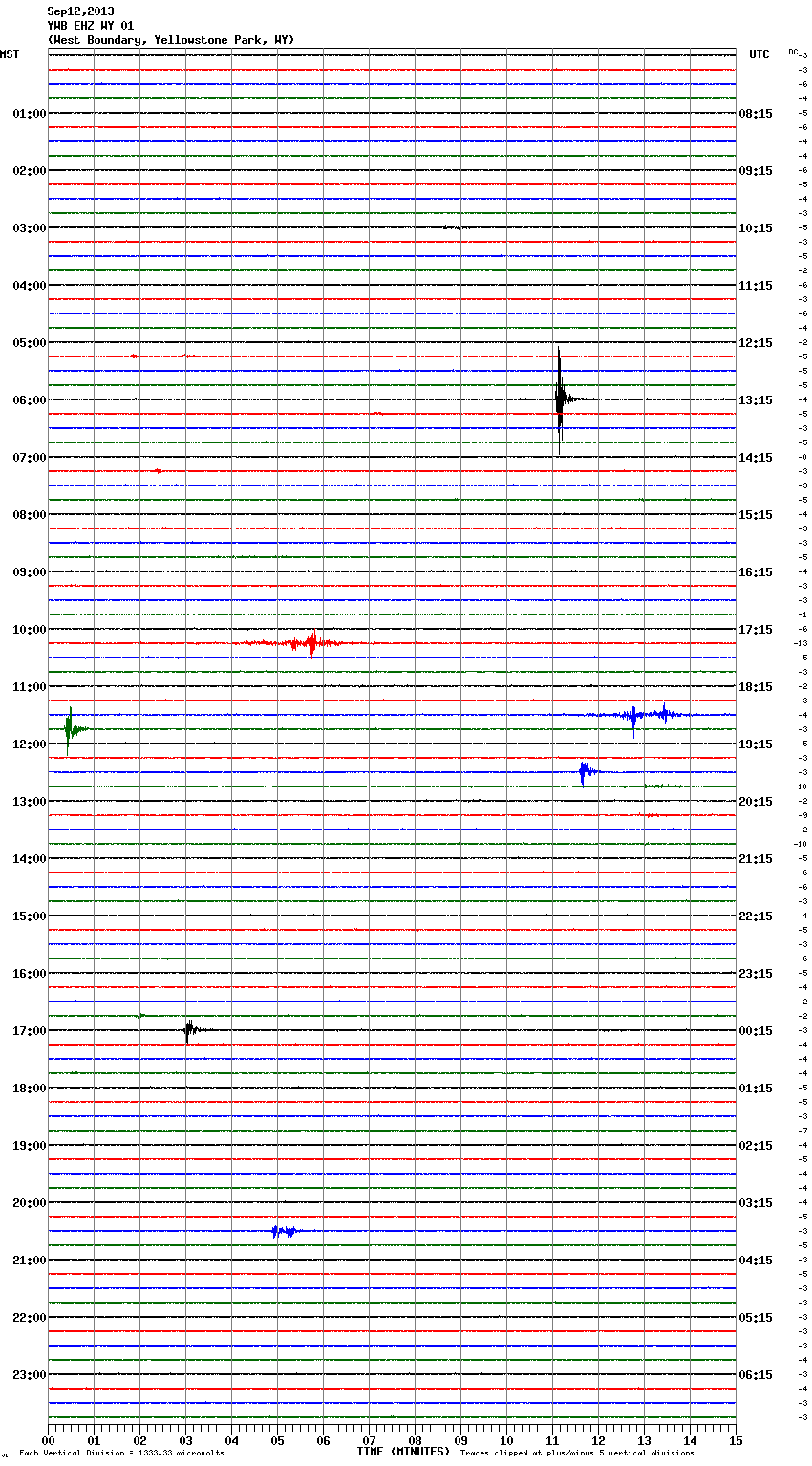Select the 01:00 MST row label
The image size is (812, 1466).
30,114
